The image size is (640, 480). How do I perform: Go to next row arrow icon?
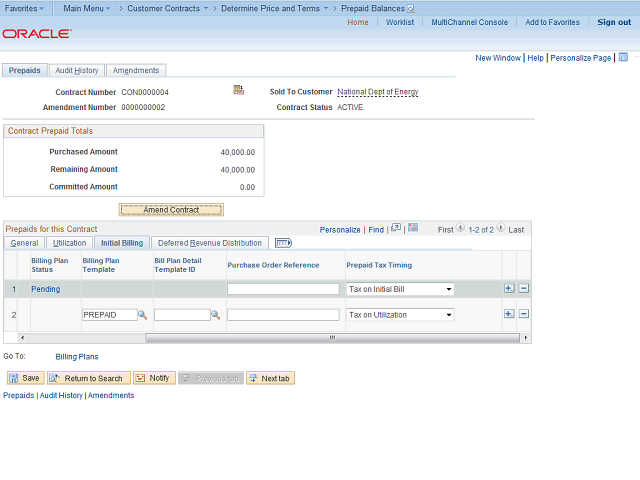[x=501, y=227]
